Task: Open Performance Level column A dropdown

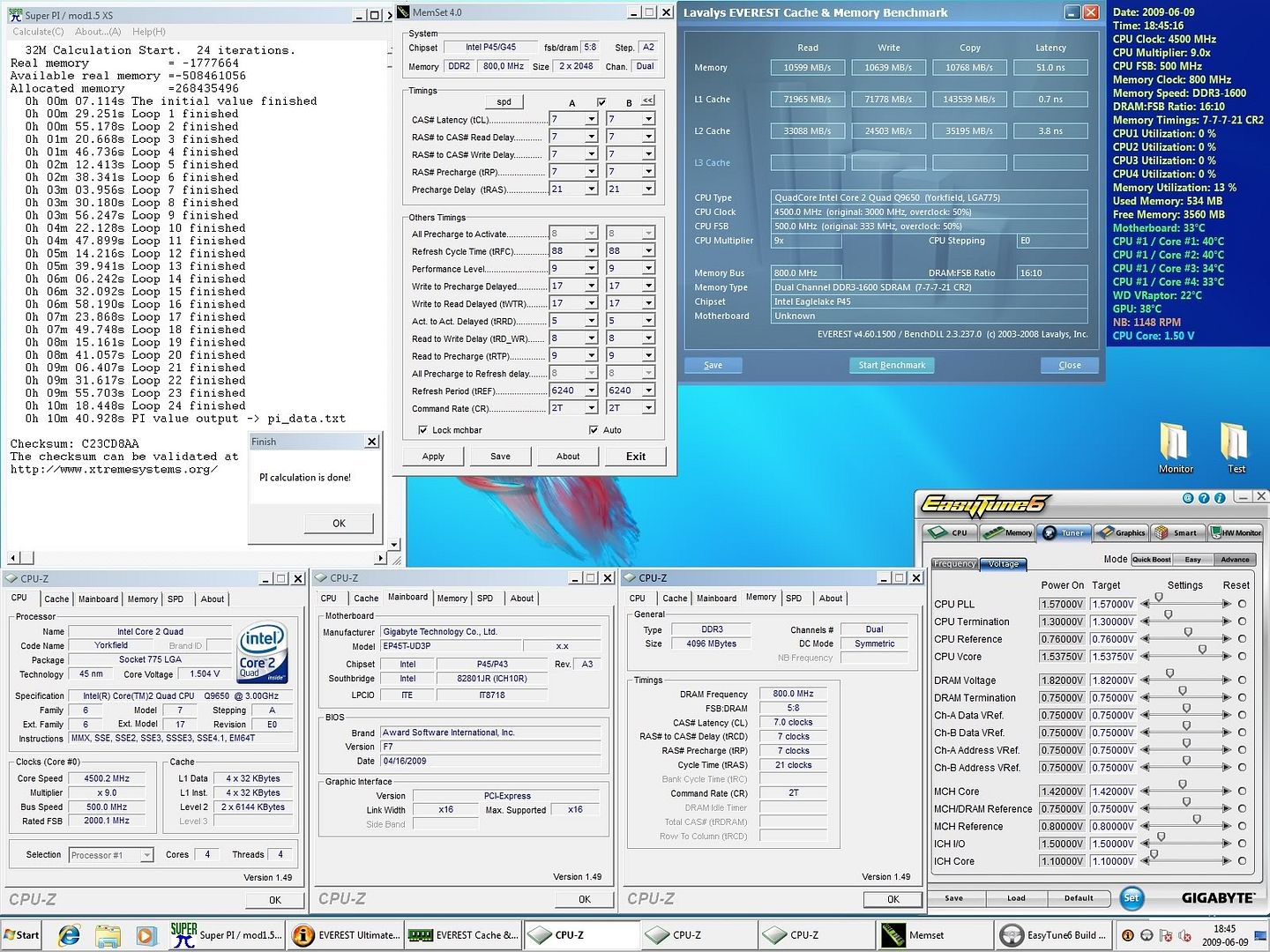Action: (592, 268)
